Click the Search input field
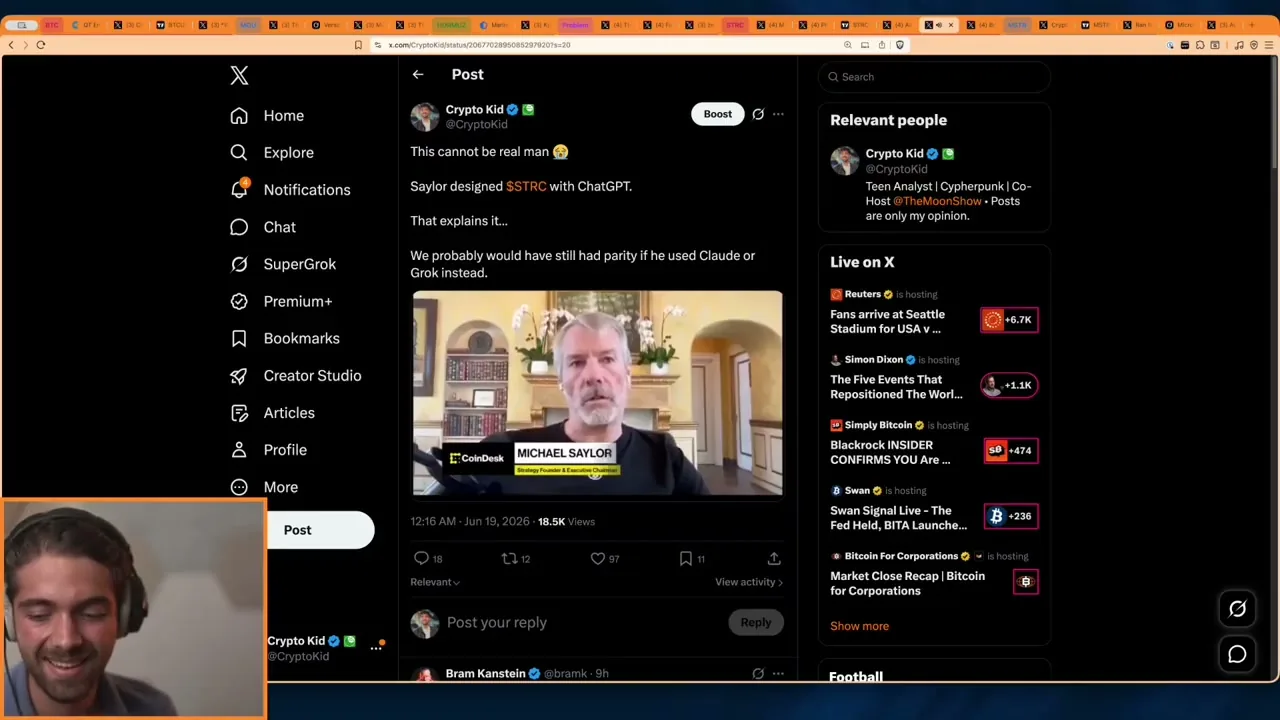Image resolution: width=1280 pixels, height=720 pixels. pos(934,77)
